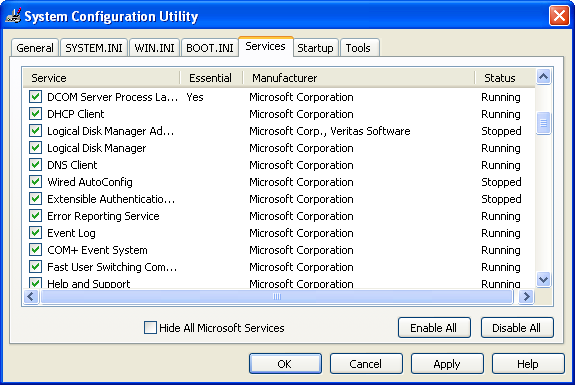Screen dimensions: 575x385
Task: Click the Disable All button
Action: (517, 327)
